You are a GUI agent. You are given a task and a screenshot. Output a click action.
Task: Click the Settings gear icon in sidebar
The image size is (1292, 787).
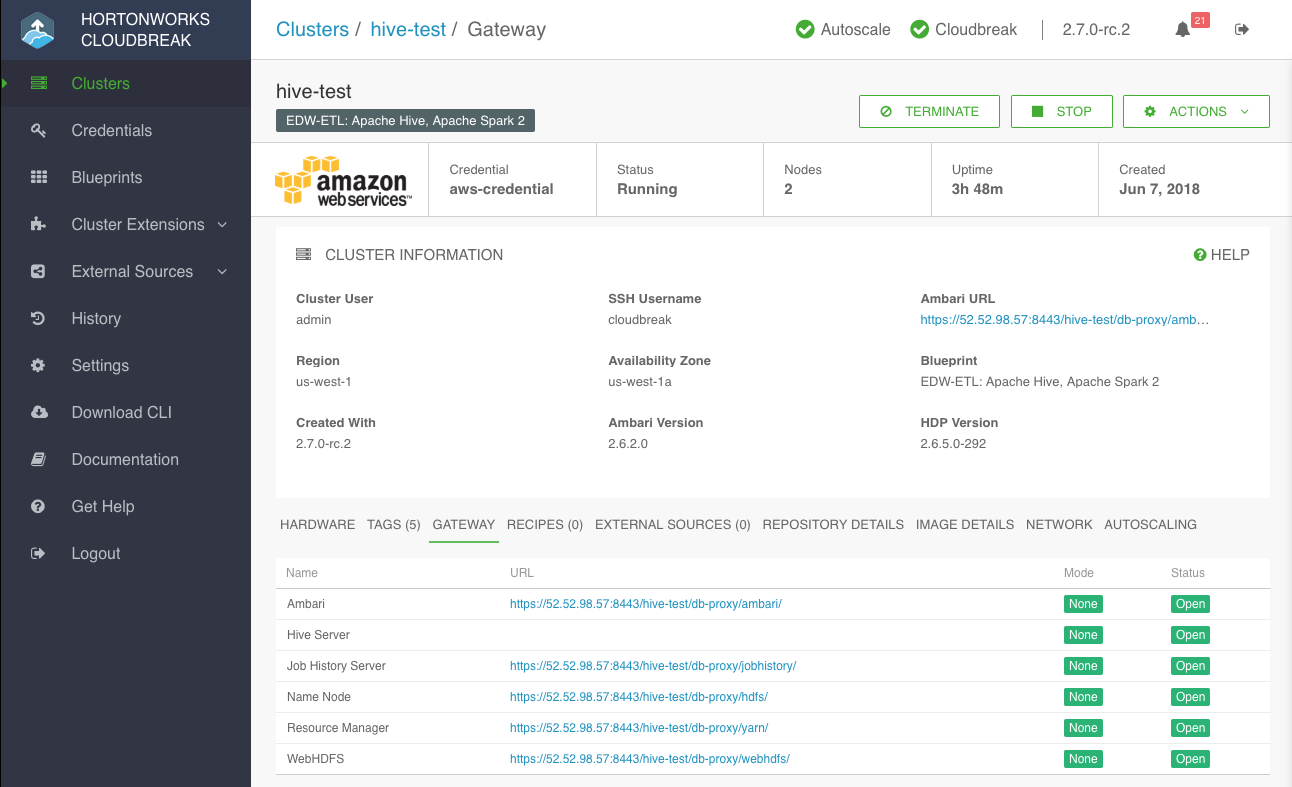point(39,365)
